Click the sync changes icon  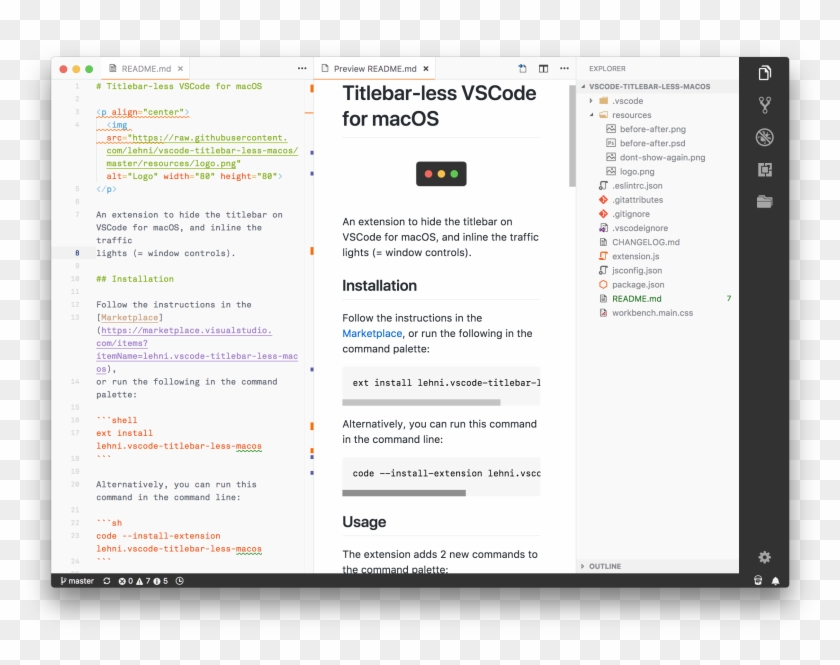107,581
